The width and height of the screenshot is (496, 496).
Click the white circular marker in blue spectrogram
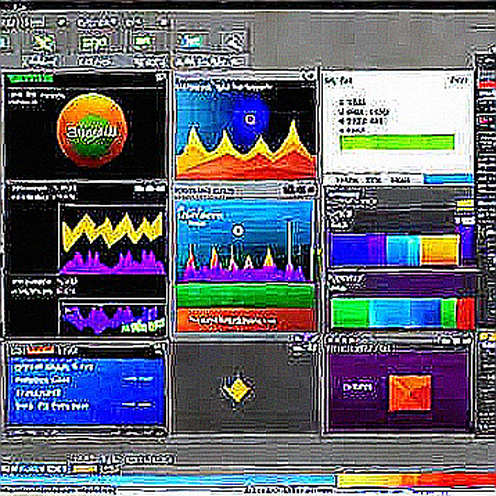pyautogui.click(x=237, y=230)
